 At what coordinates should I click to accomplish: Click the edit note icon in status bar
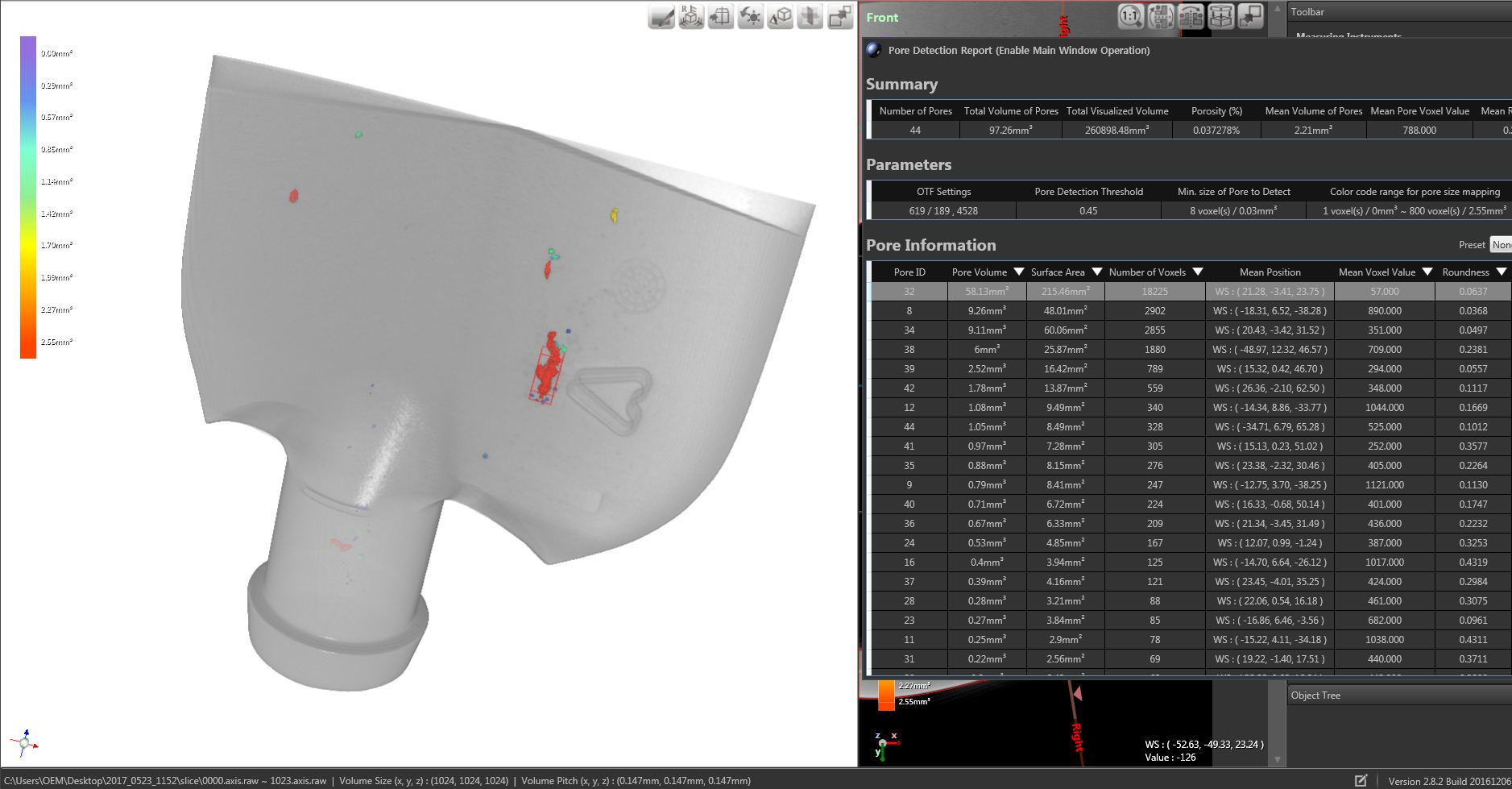point(1361,780)
